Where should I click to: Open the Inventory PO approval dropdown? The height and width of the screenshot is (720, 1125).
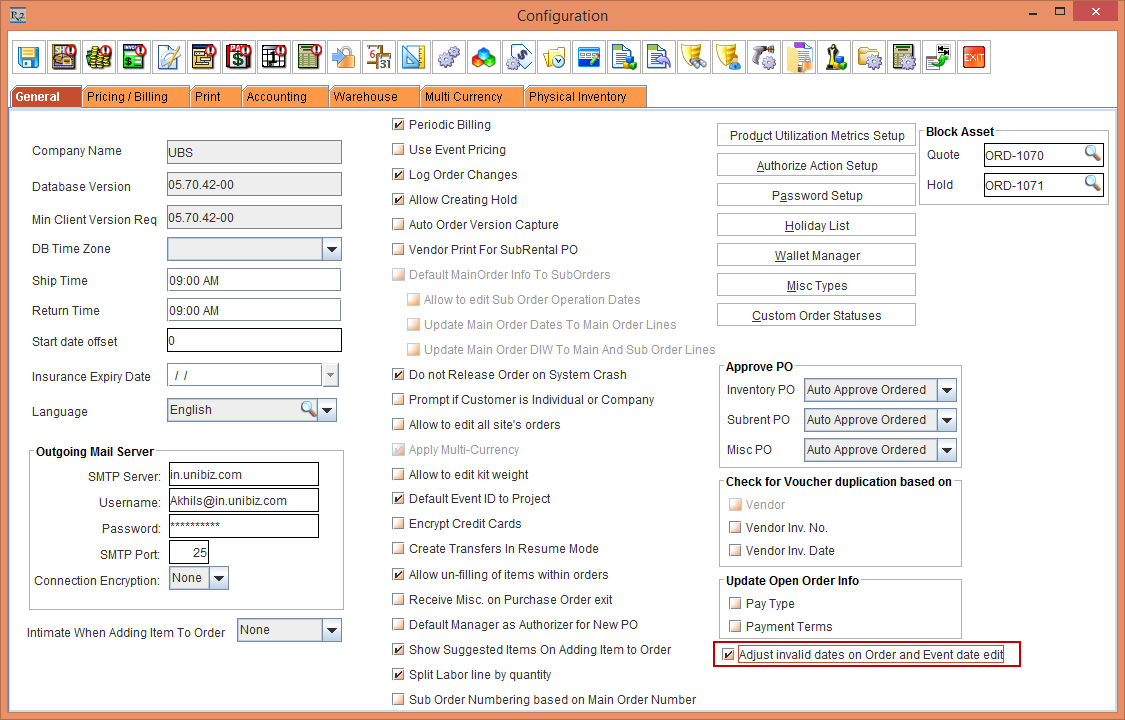(946, 390)
